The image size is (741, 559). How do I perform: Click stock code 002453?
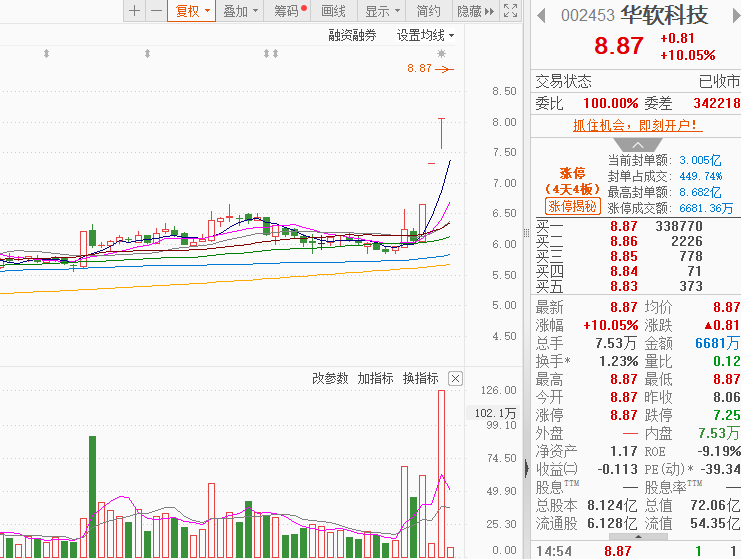[587, 16]
